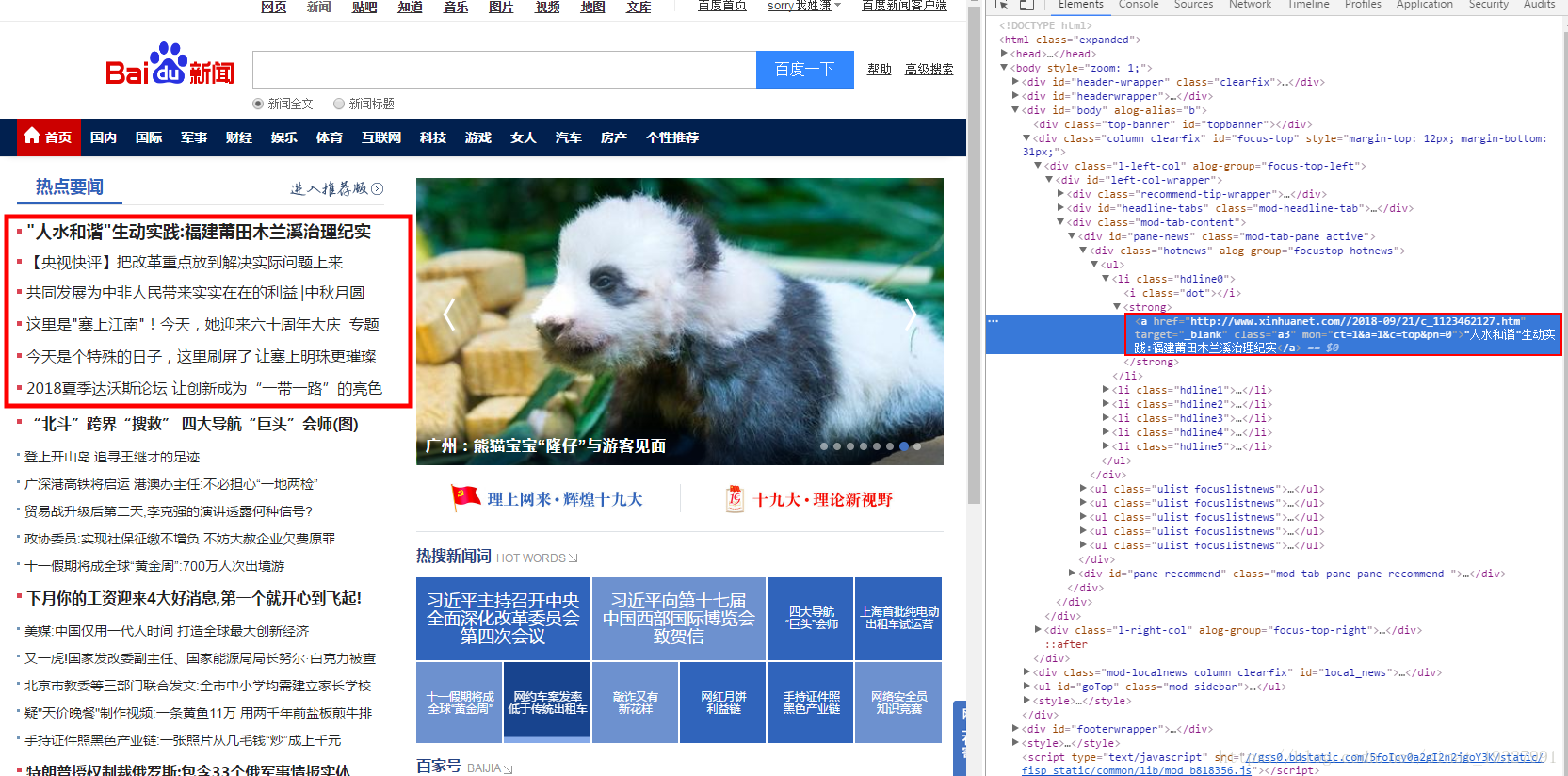Open the Security tab in DevTools
1568x776 pixels.
(x=1489, y=5)
